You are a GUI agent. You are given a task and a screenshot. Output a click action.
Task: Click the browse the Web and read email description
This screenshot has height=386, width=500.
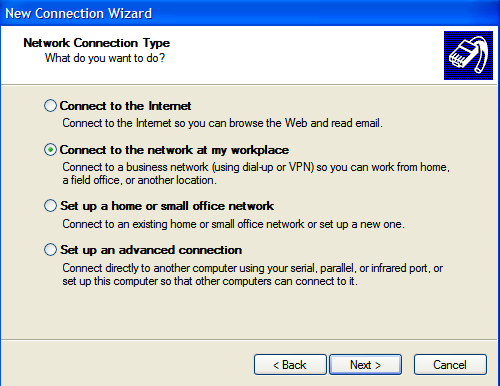point(222,123)
